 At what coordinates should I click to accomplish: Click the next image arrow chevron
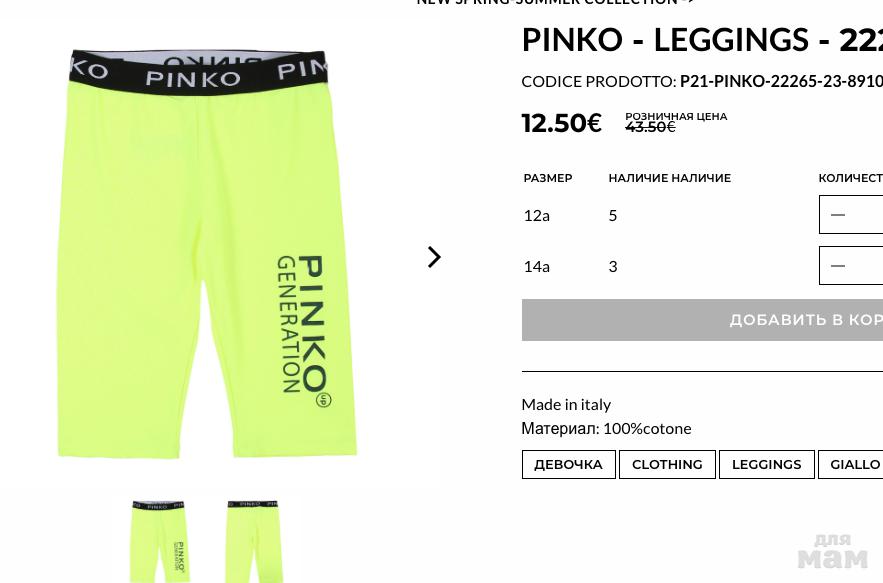(x=434, y=257)
